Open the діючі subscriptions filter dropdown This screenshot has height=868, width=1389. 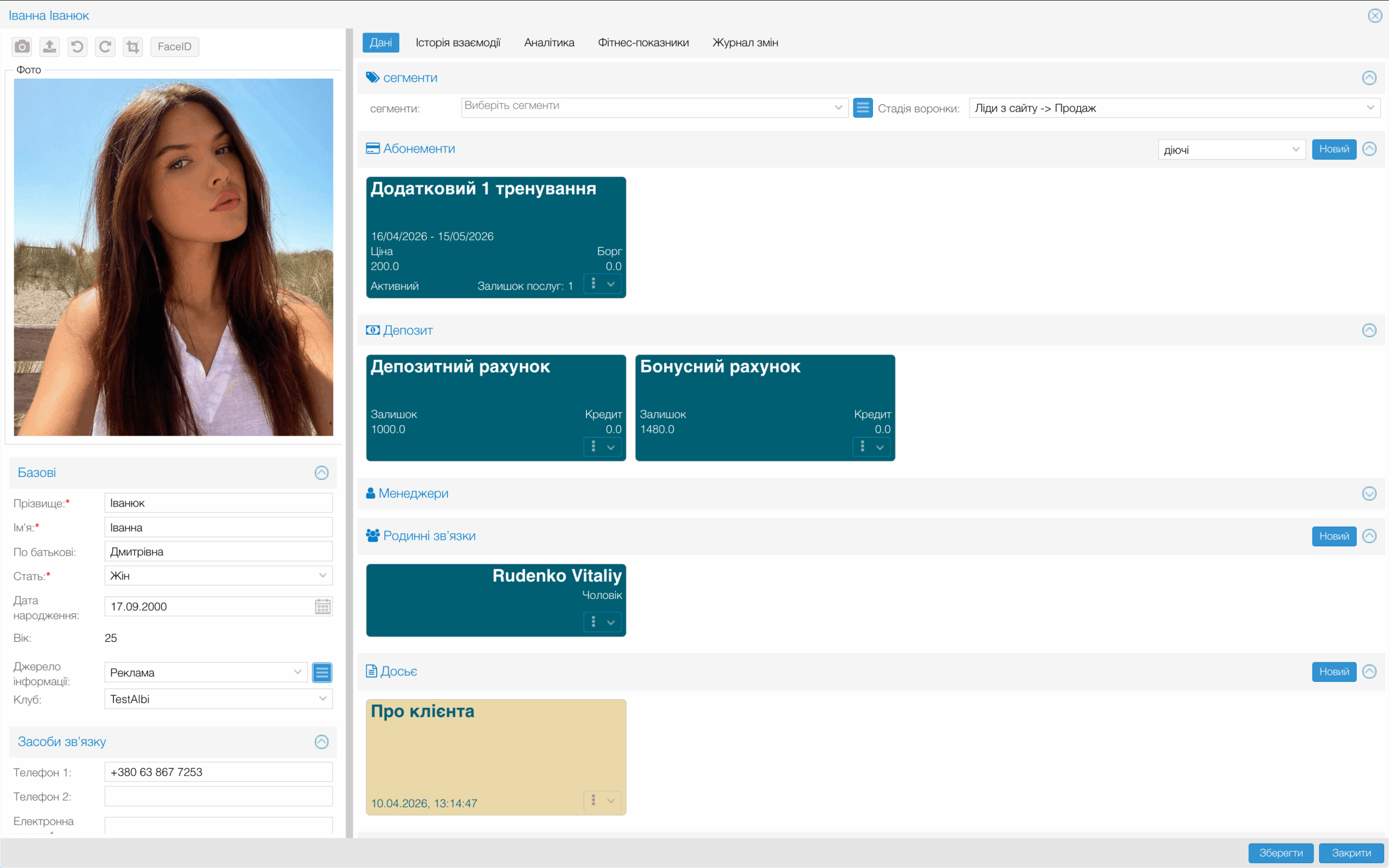tap(1231, 150)
